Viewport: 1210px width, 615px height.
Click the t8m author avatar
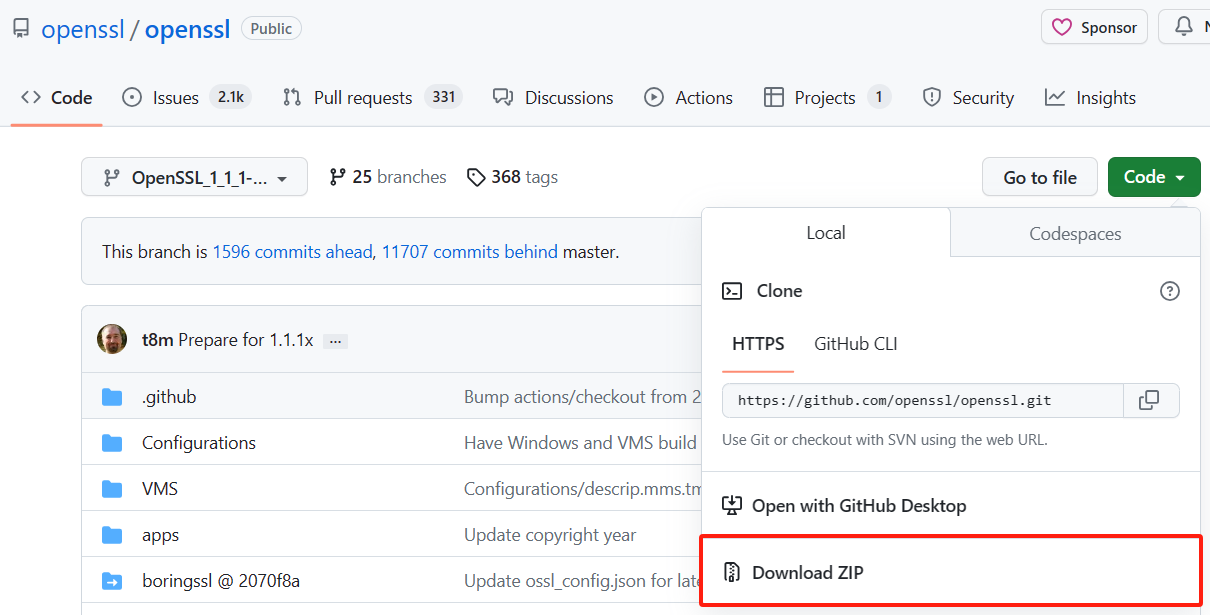click(112, 339)
